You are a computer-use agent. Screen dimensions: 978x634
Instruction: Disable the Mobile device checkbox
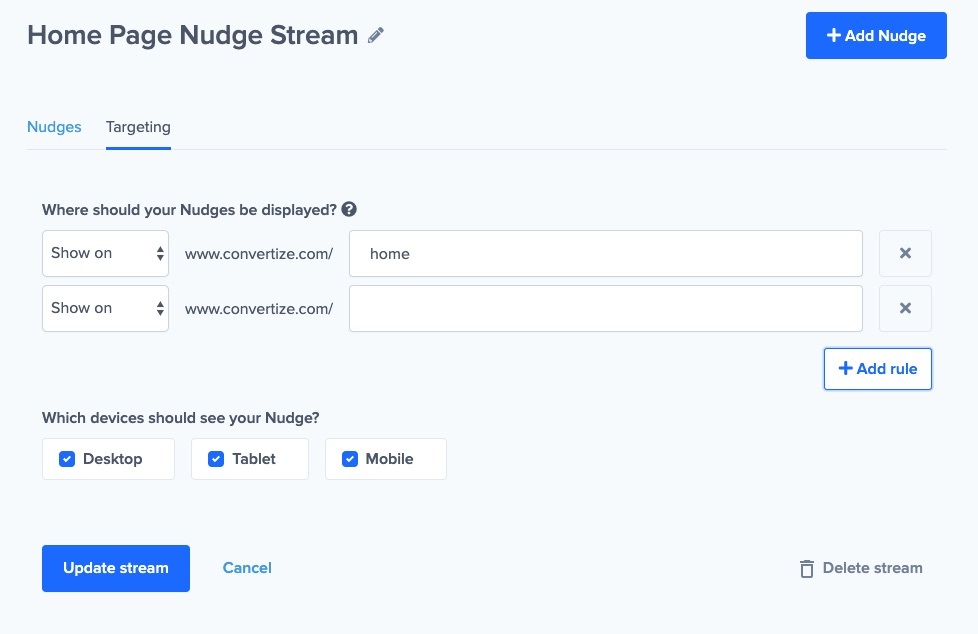point(350,459)
